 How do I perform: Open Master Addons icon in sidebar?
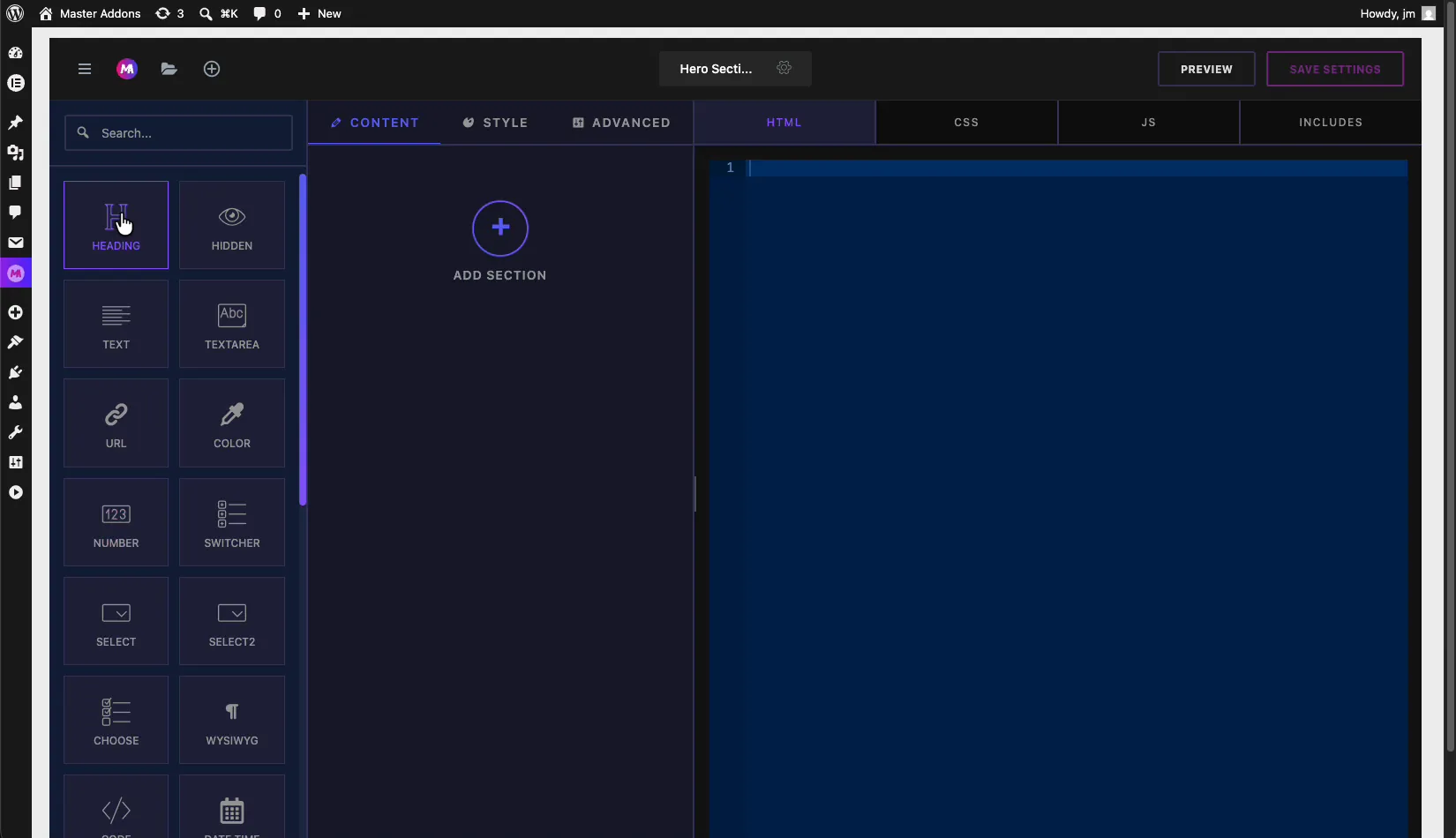pyautogui.click(x=15, y=273)
